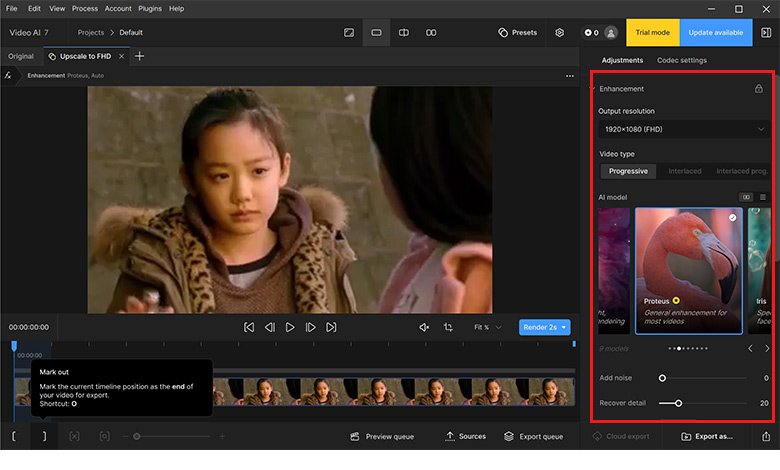Toggle the Enhancement lock icon
The height and width of the screenshot is (470, 780).
pos(758,89)
